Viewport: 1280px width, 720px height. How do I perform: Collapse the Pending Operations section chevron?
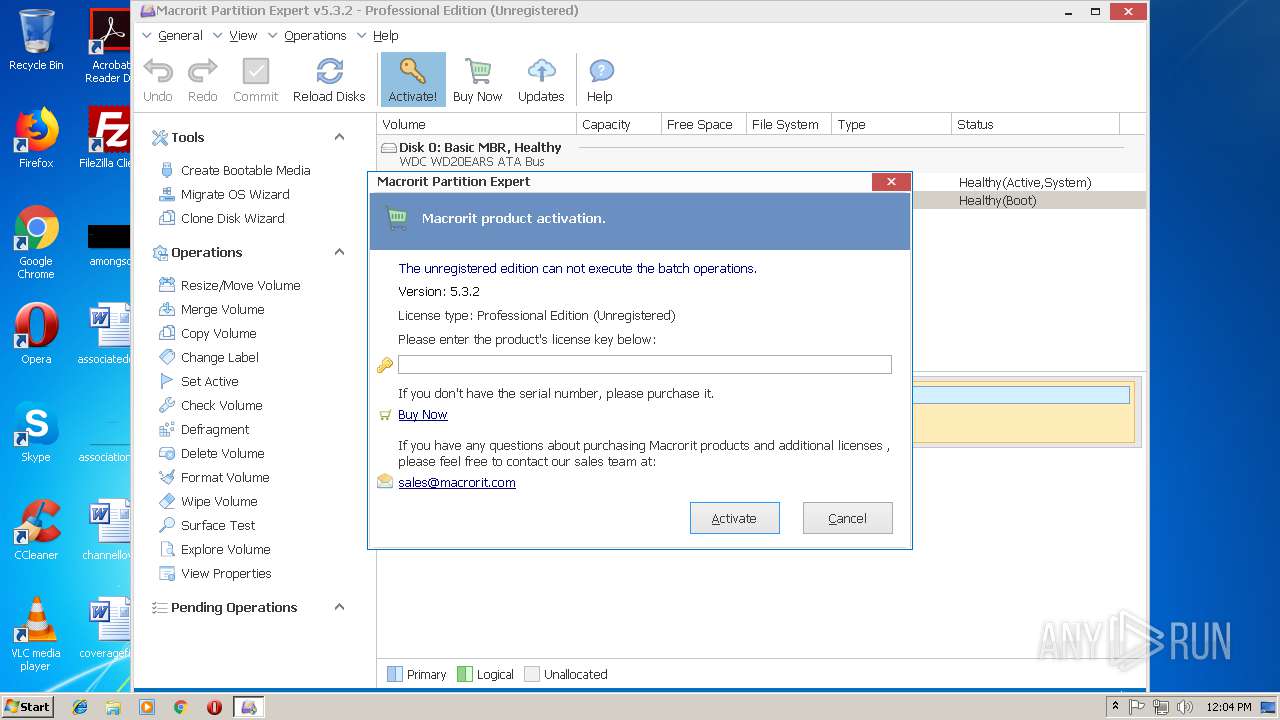tap(339, 607)
